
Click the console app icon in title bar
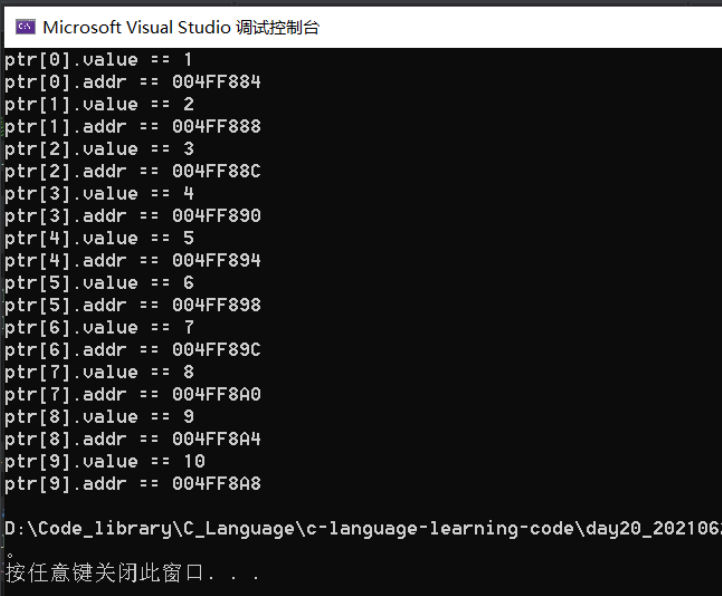tap(25, 27)
